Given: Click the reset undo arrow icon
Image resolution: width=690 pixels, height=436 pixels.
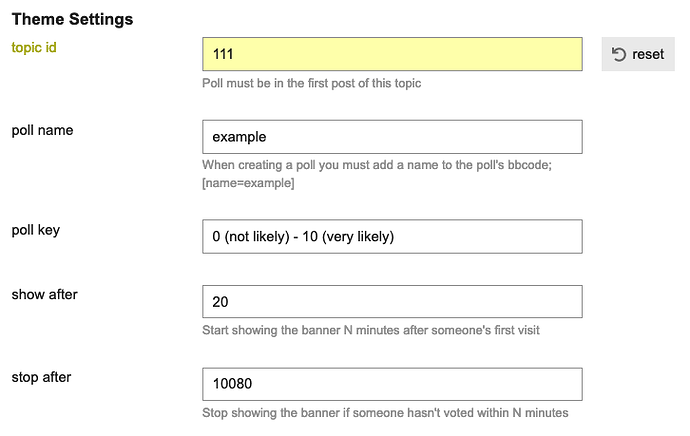Looking at the screenshot, I should pyautogui.click(x=619, y=54).
